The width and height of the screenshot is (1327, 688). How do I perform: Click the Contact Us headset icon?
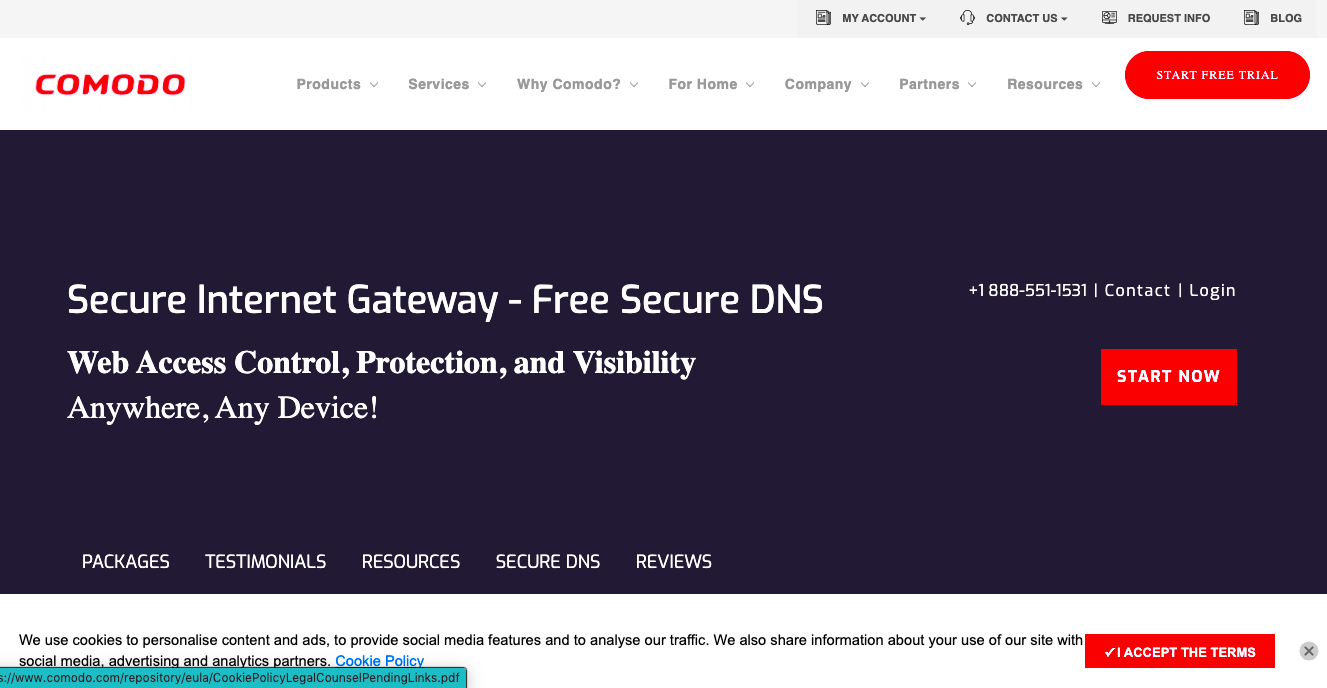(966, 17)
